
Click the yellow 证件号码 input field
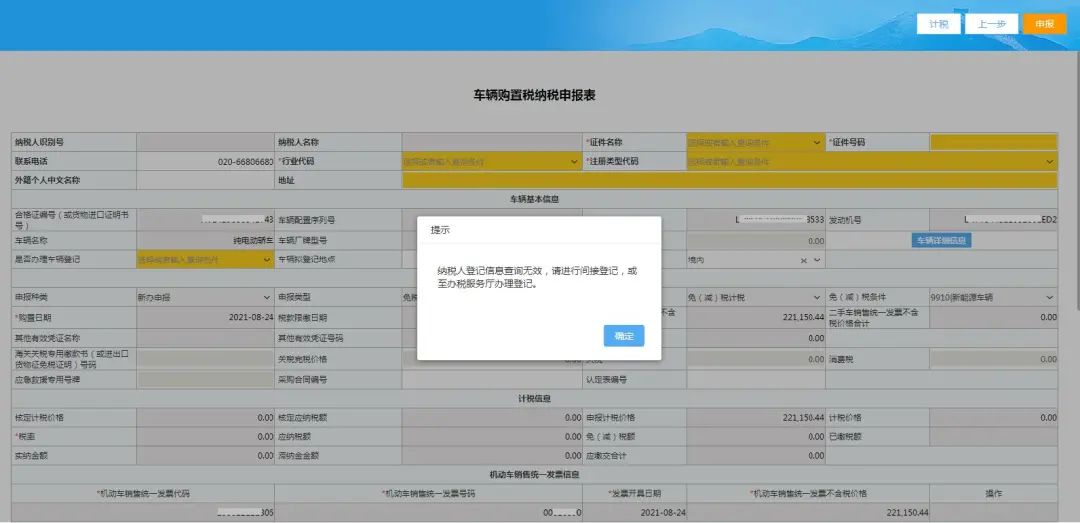point(994,143)
